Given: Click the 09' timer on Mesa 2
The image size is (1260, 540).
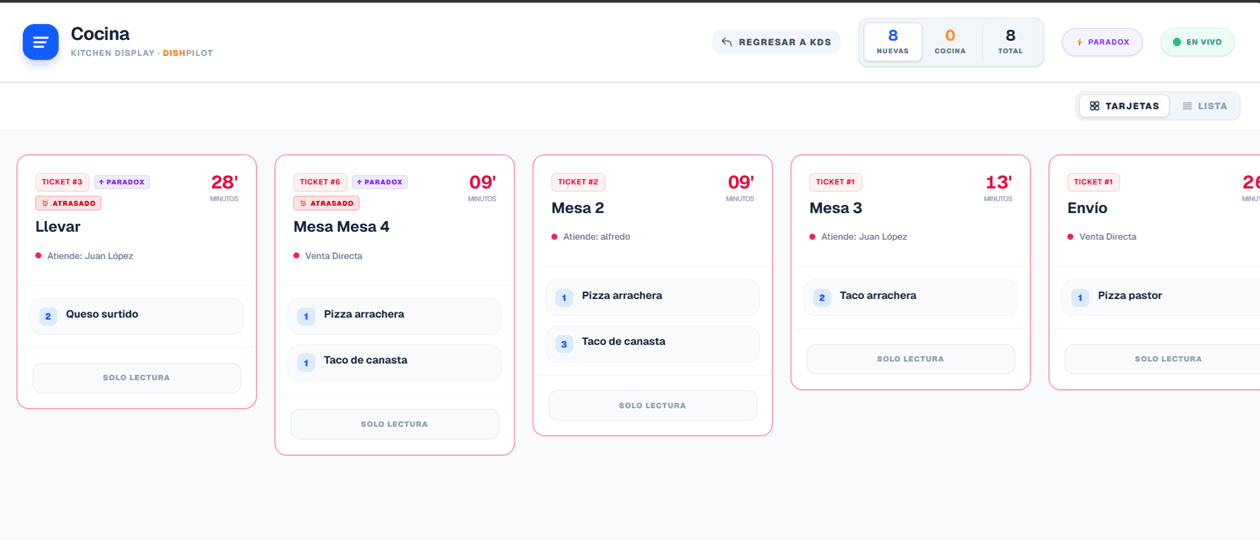Looking at the screenshot, I should click(x=740, y=183).
